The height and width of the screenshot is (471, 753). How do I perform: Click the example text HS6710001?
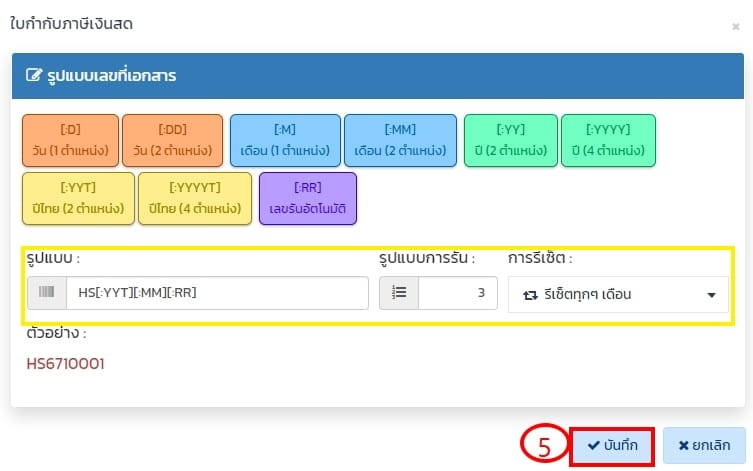(x=65, y=364)
